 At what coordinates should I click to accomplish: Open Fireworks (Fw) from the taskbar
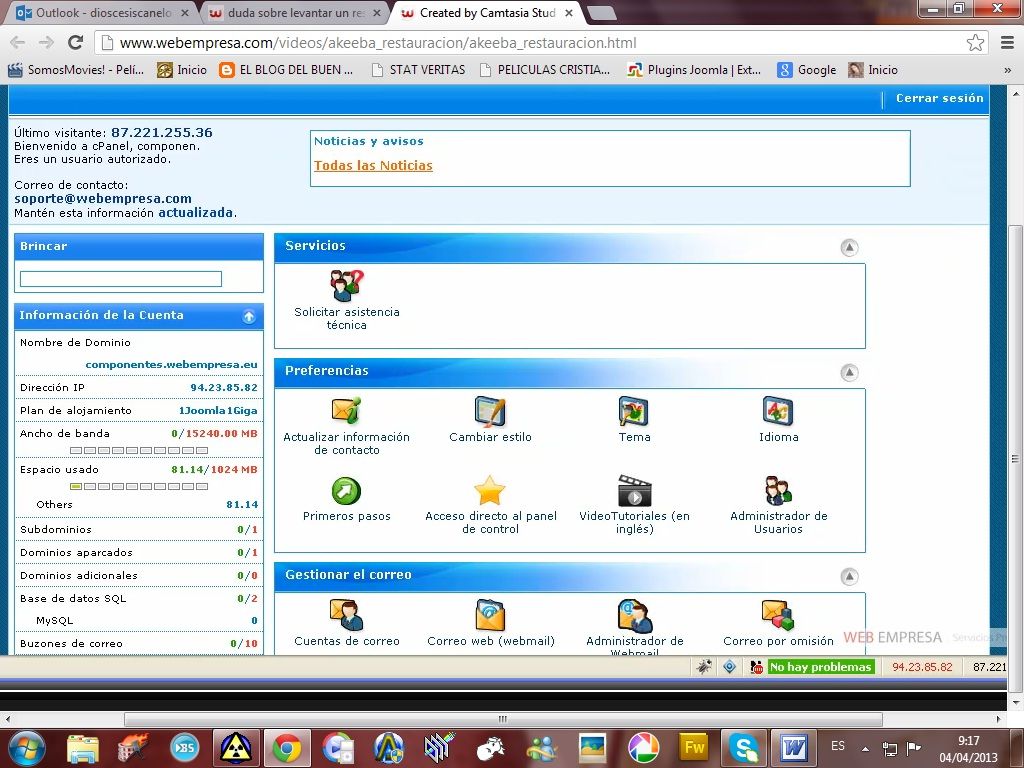coord(694,748)
